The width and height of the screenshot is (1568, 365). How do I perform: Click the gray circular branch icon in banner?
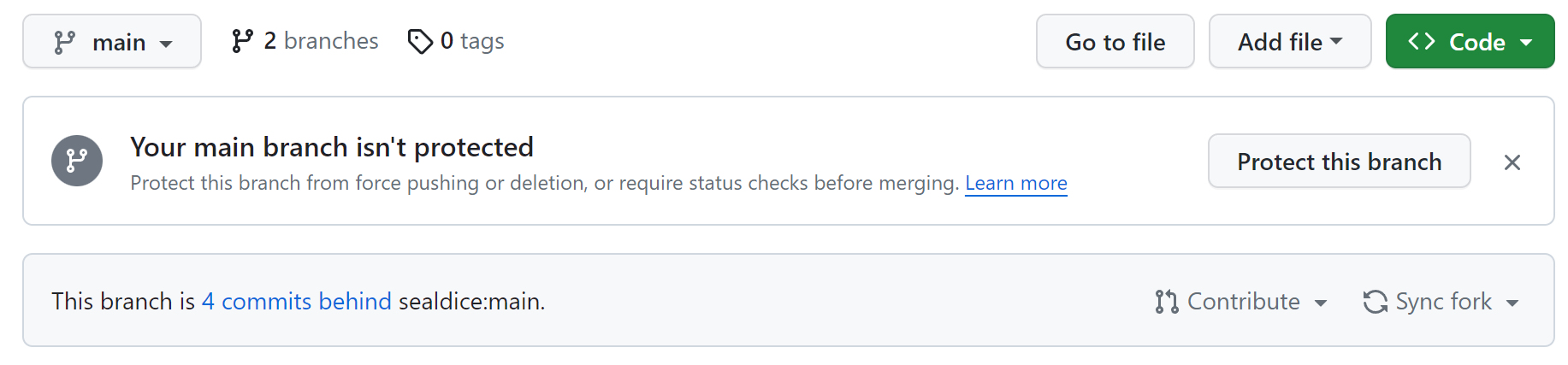tap(77, 161)
